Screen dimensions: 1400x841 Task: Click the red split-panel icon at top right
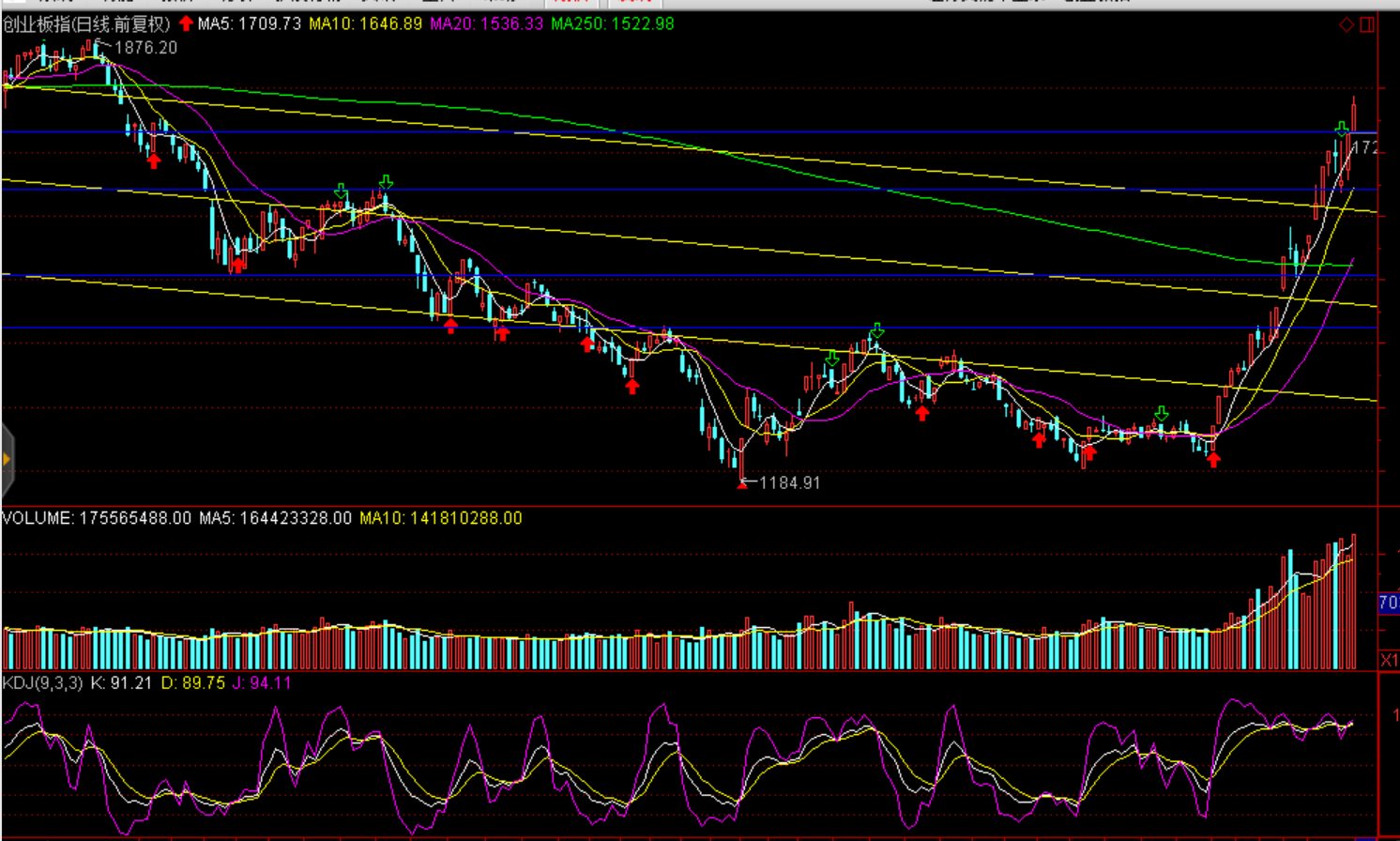point(1367,24)
